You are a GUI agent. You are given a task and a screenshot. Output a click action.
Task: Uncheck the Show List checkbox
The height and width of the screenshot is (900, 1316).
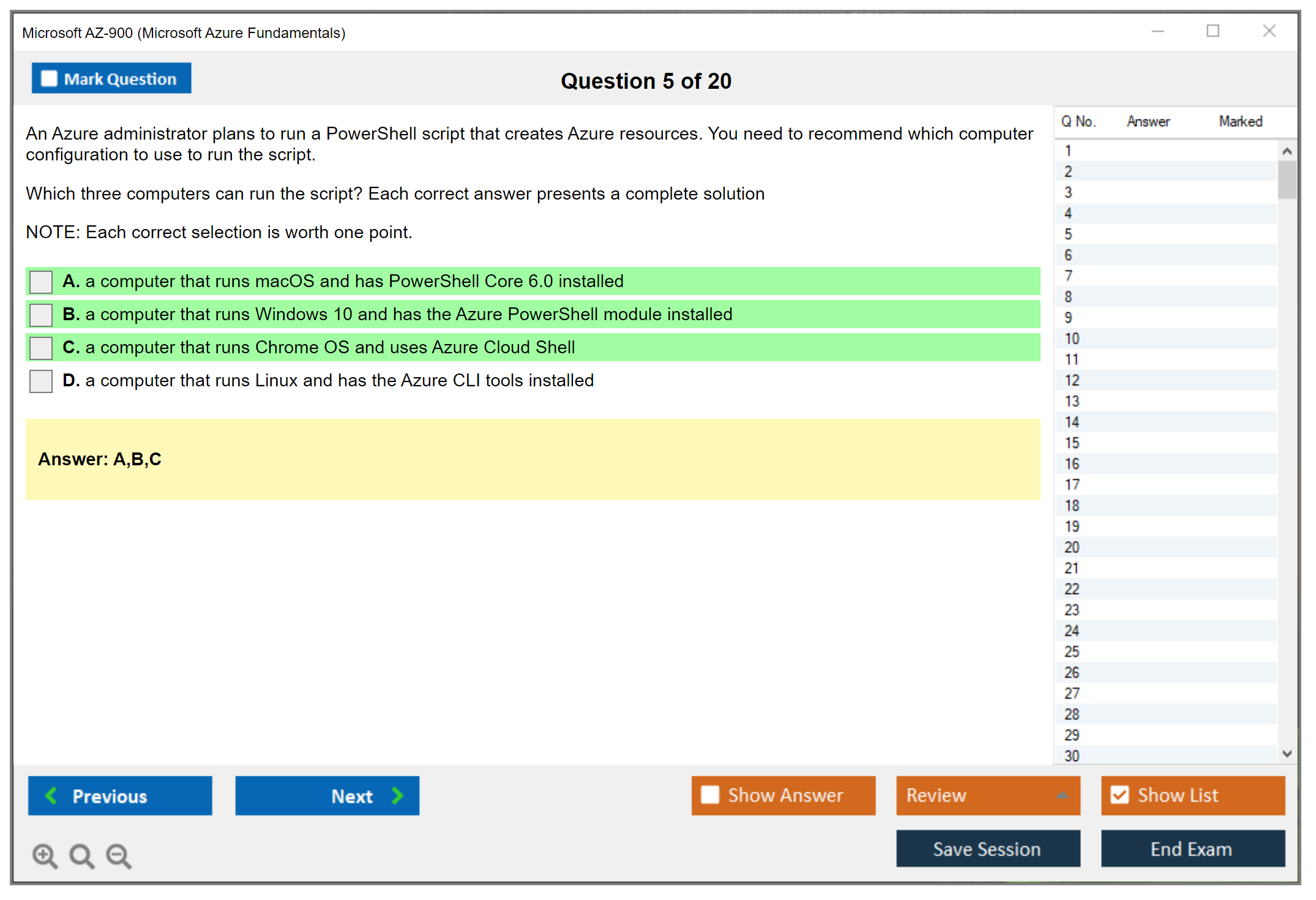tap(1120, 795)
